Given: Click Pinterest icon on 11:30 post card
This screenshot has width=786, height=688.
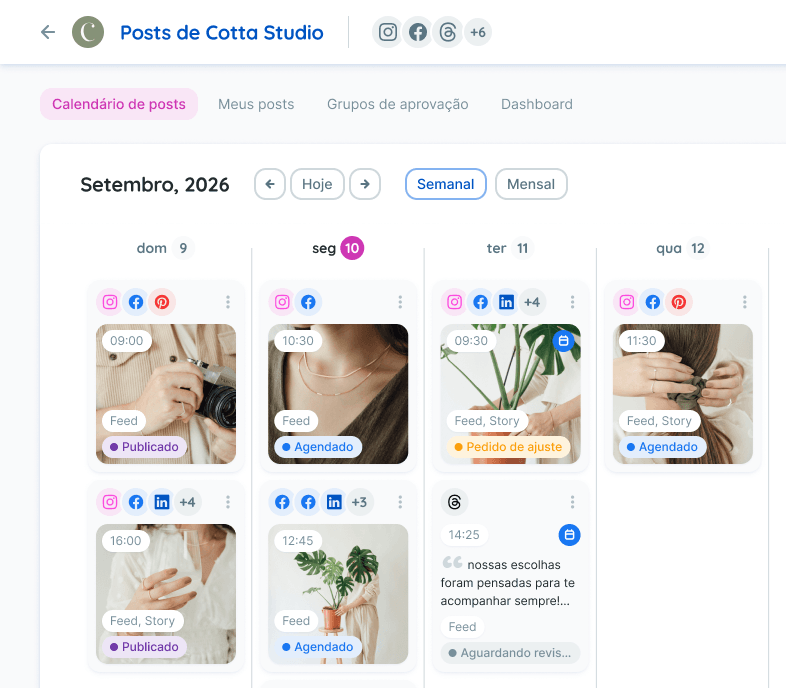Looking at the screenshot, I should pos(679,302).
